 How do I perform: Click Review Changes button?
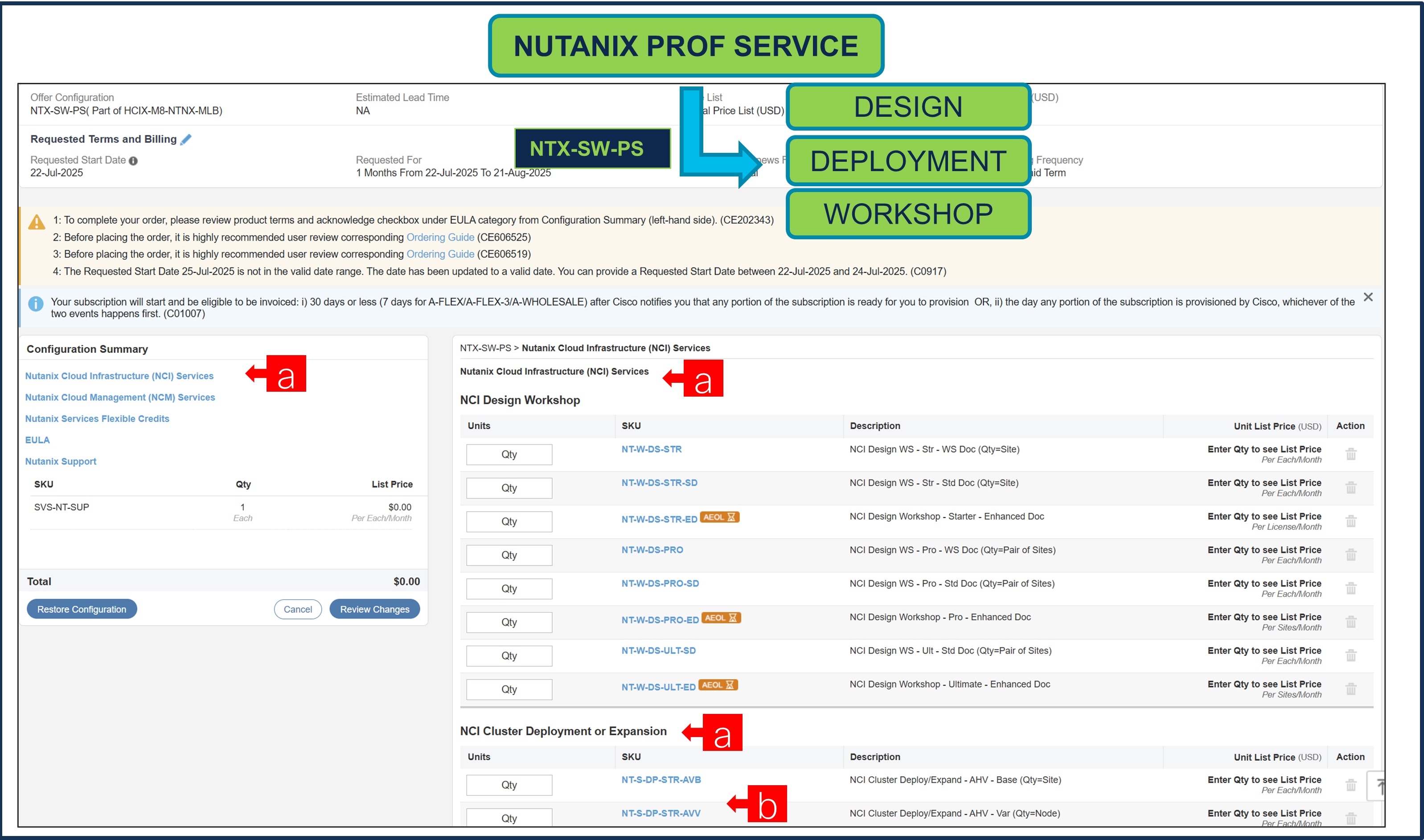(x=375, y=609)
